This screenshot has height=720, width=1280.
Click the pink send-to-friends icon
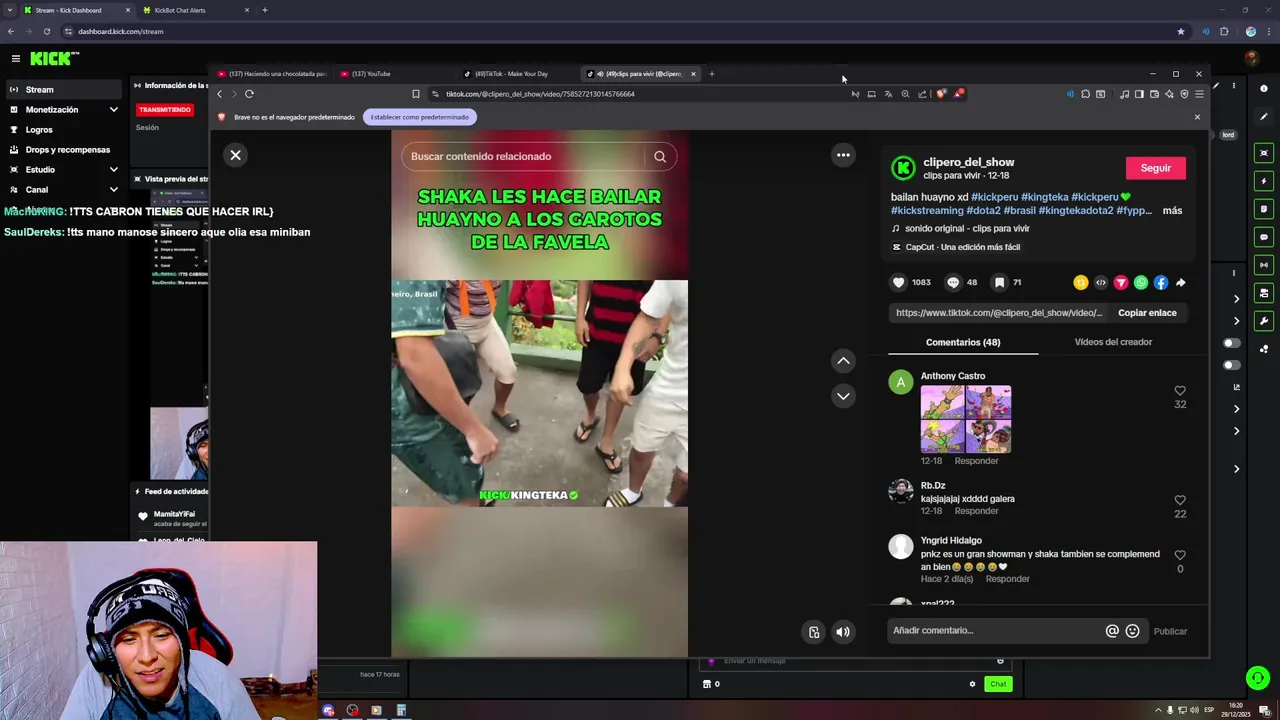(1121, 283)
